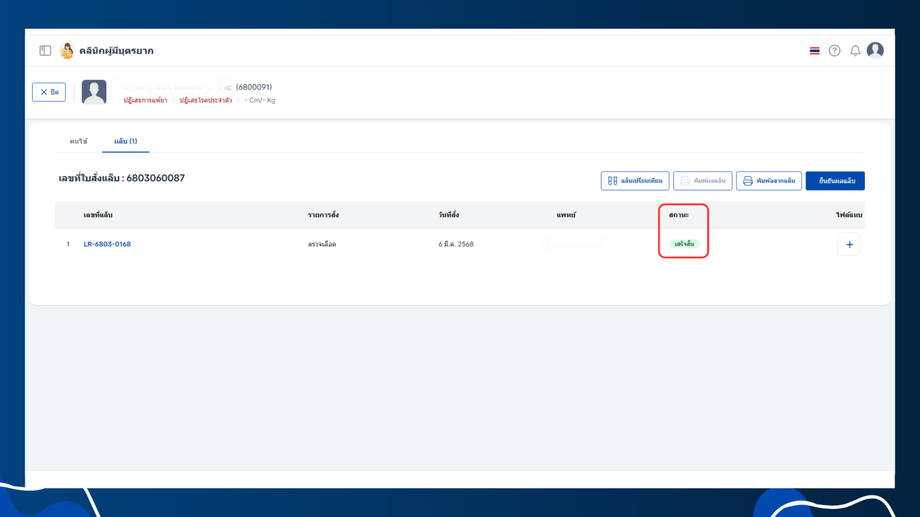Viewport: 920px width, 517px height.
Task: Click ปฏิเสธการแพ้ยา red text
Action: click(x=145, y=100)
